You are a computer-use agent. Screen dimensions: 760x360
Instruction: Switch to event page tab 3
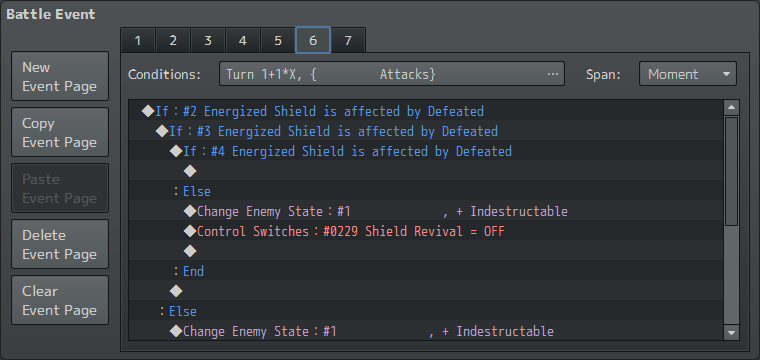208,40
